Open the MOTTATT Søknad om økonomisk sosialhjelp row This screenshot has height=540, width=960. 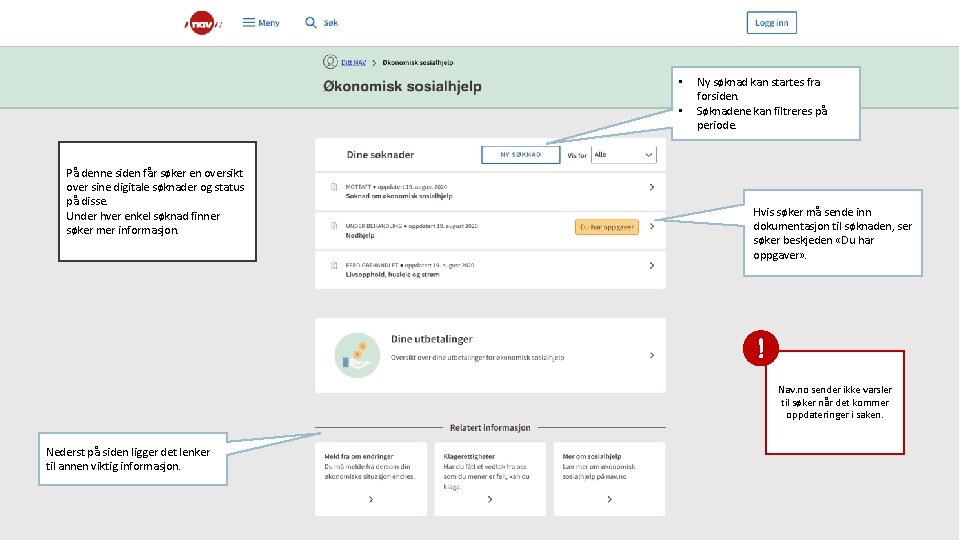click(x=490, y=191)
